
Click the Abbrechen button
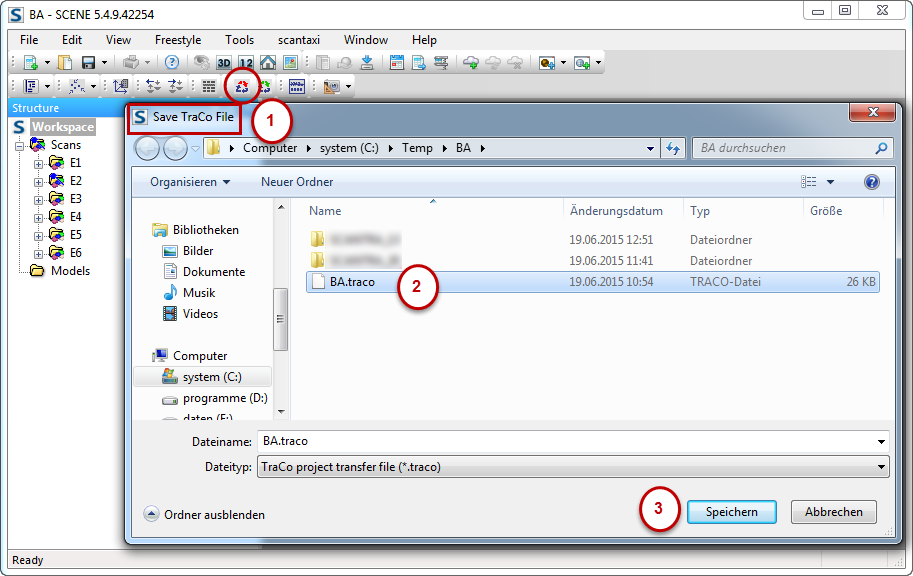coord(834,512)
